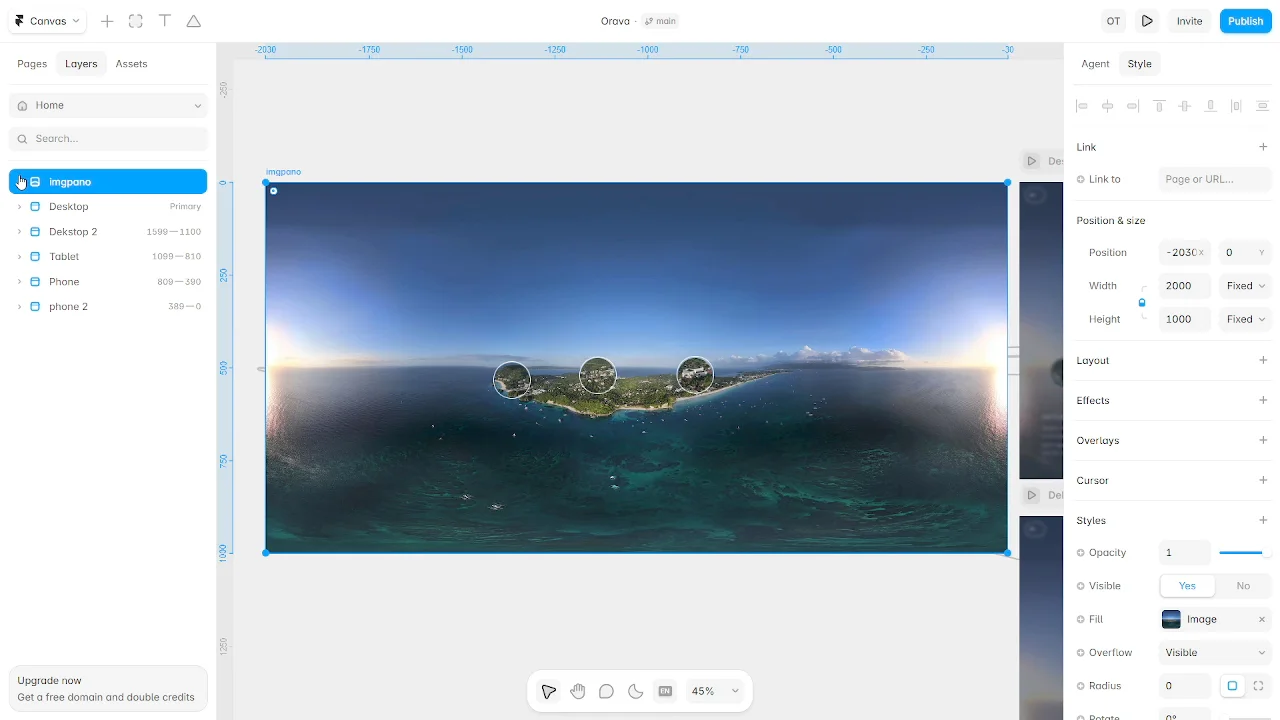1280x720 pixels.
Task: Start the preview with the play icon
Action: (x=1148, y=21)
